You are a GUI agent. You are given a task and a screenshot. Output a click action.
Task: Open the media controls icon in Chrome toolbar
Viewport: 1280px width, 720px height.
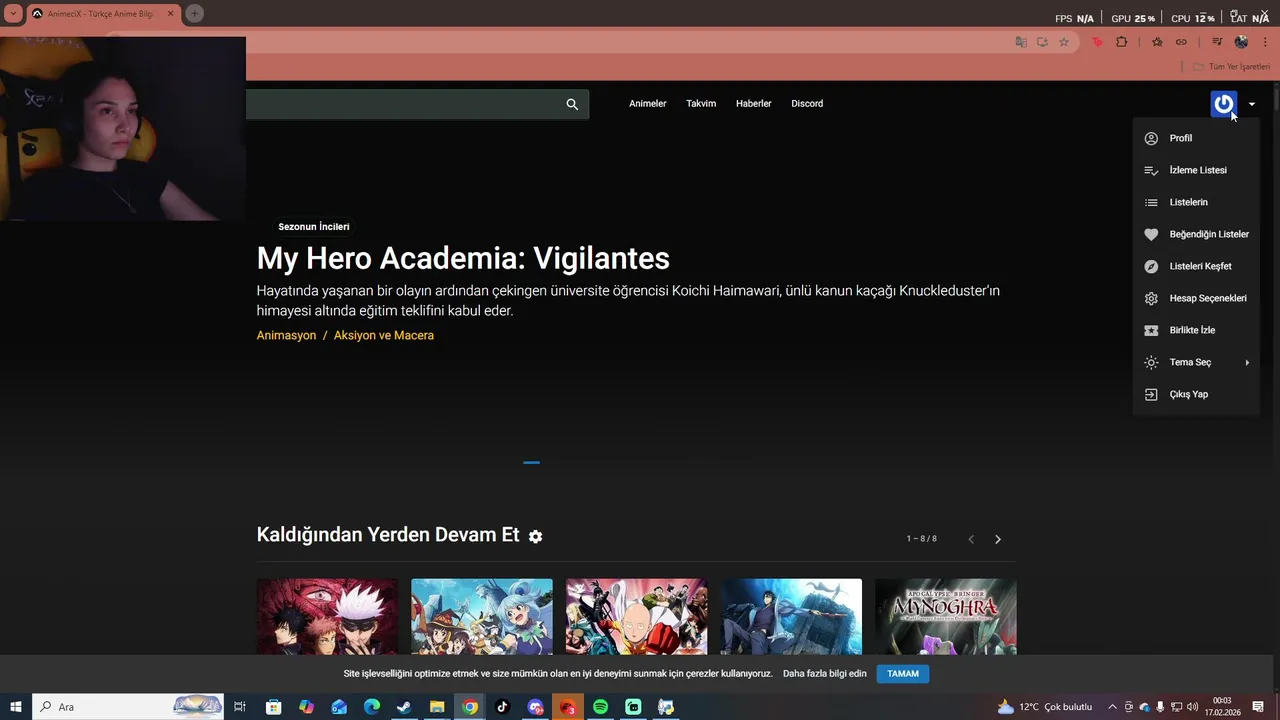pos(1217,42)
